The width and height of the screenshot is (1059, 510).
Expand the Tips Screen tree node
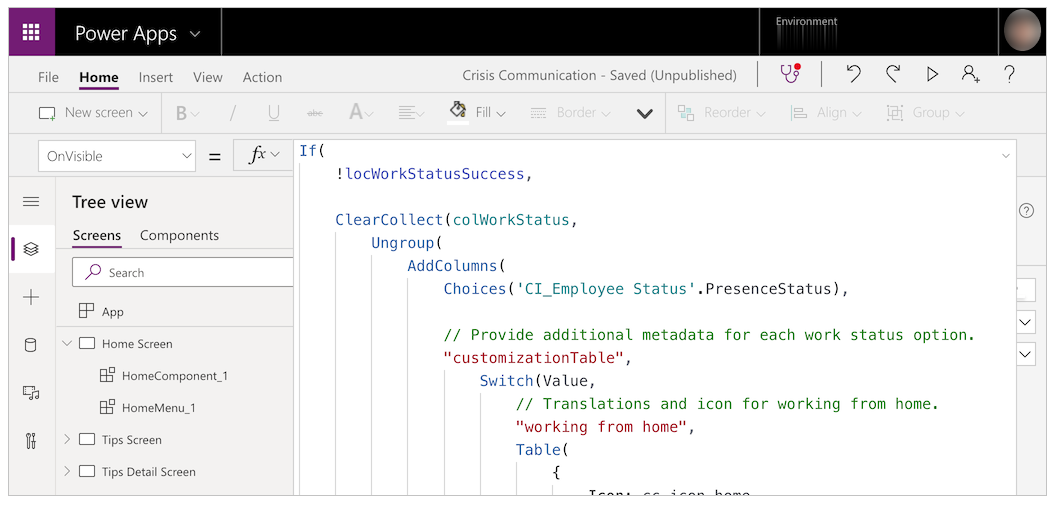tap(67, 440)
